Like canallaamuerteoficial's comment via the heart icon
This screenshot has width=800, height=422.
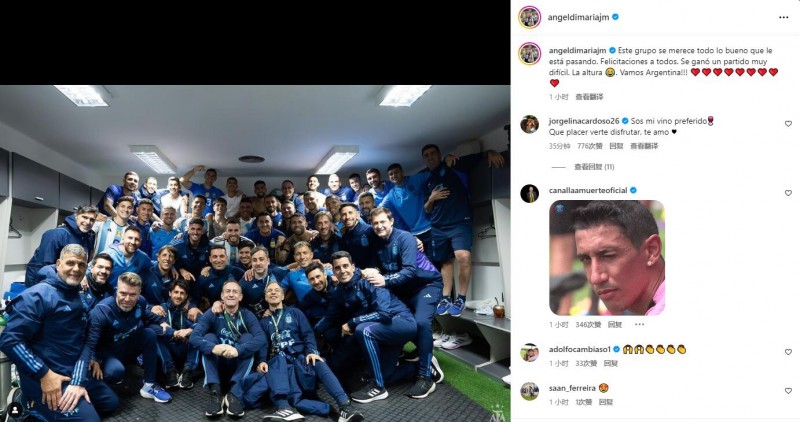(788, 193)
